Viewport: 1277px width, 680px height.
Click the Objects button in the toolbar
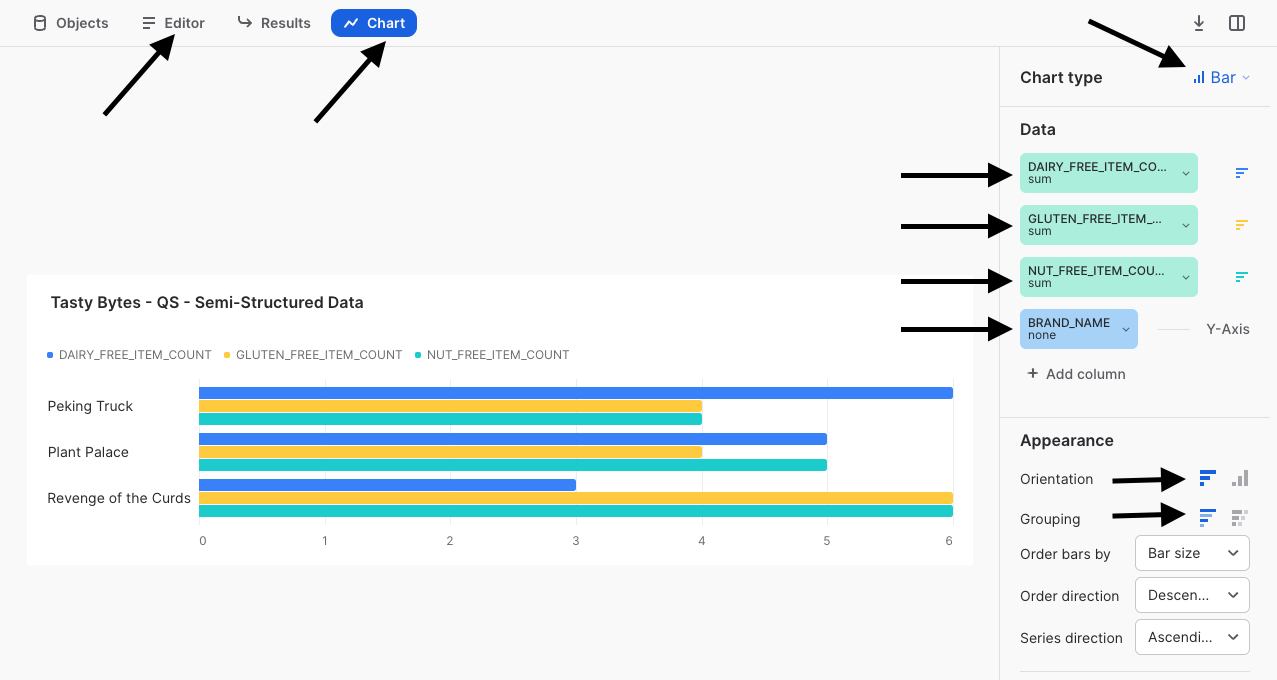pos(69,22)
